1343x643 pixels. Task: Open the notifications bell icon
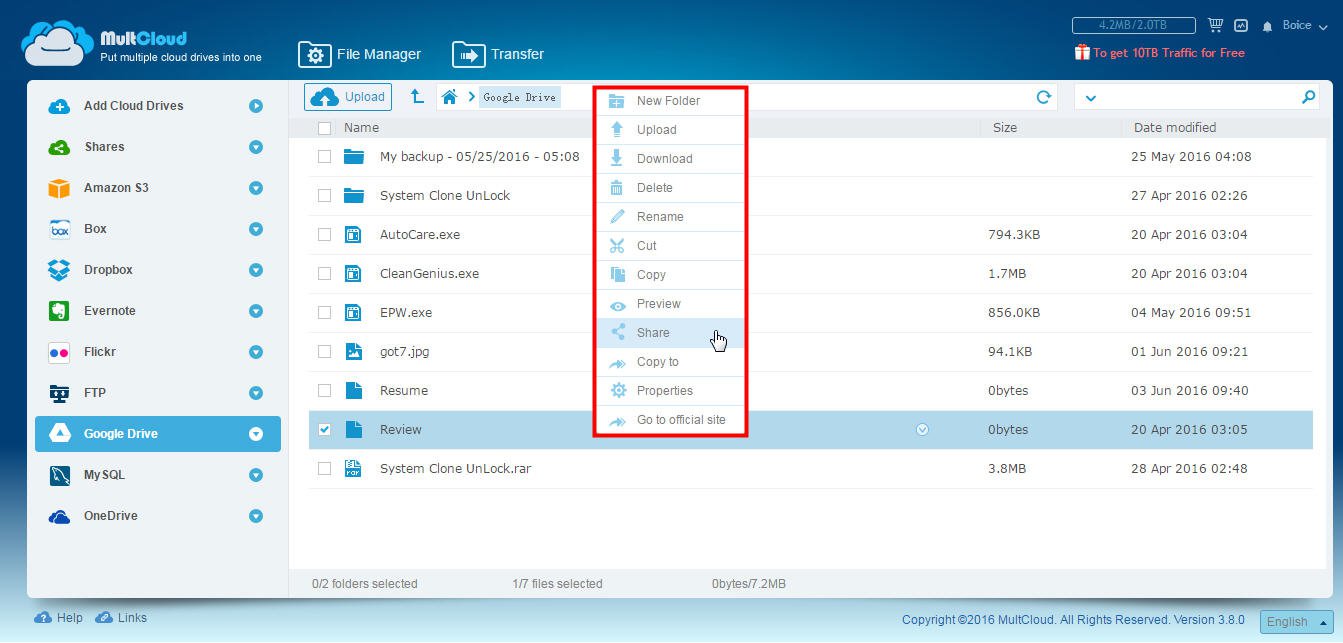click(x=1267, y=26)
